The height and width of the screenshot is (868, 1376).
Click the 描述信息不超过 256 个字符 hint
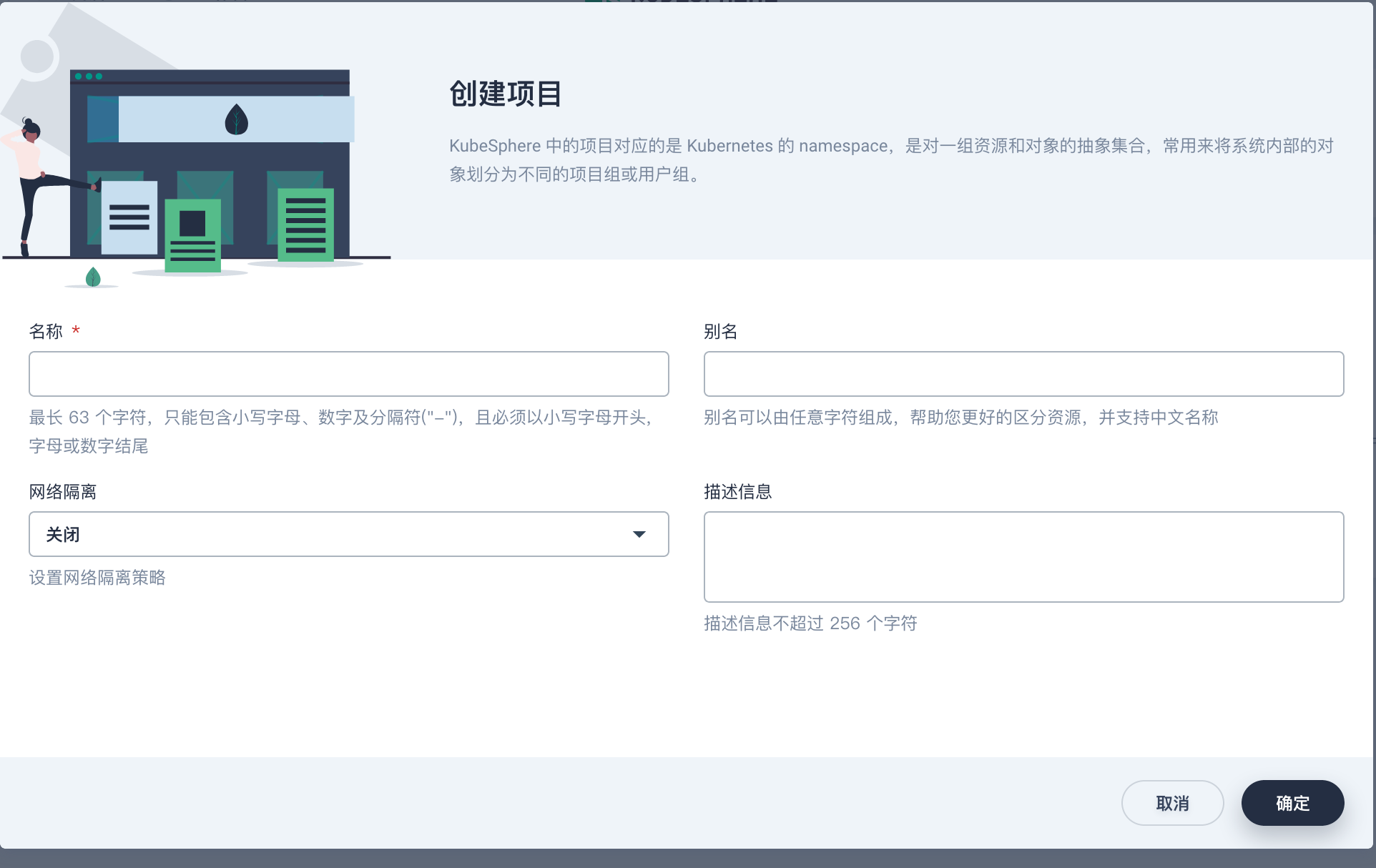[811, 623]
